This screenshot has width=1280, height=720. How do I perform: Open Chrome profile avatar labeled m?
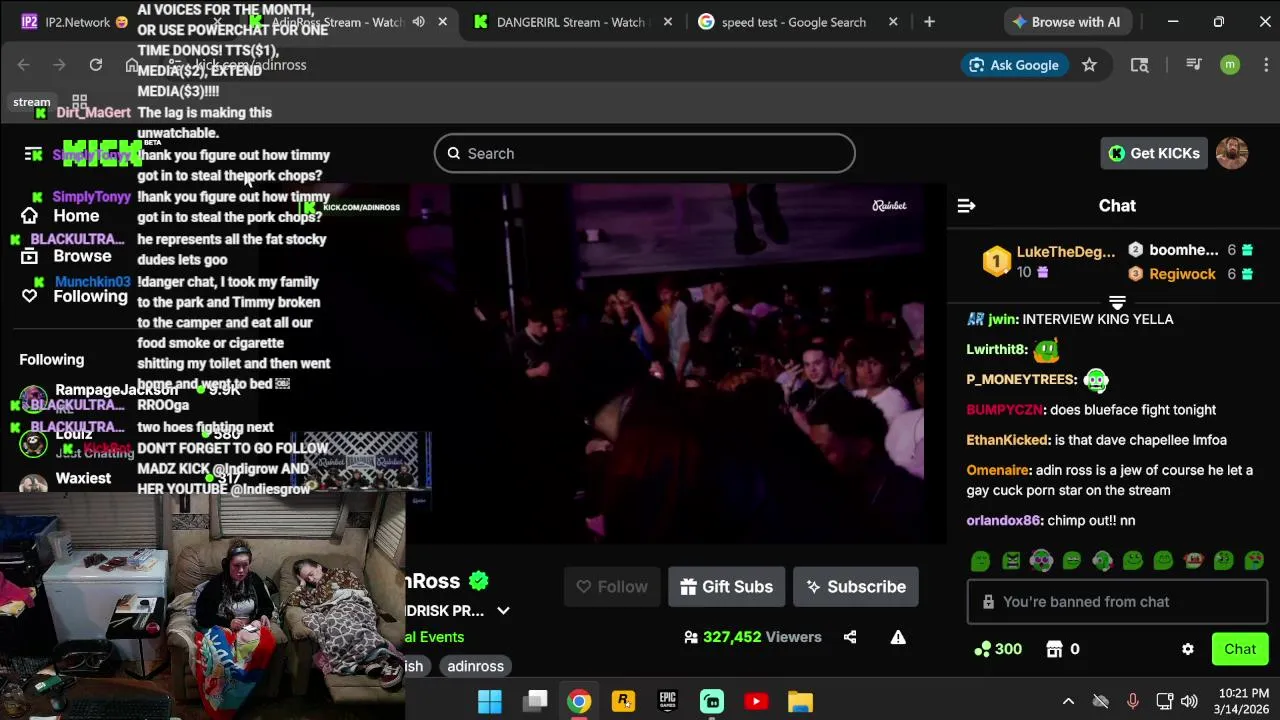1230,65
